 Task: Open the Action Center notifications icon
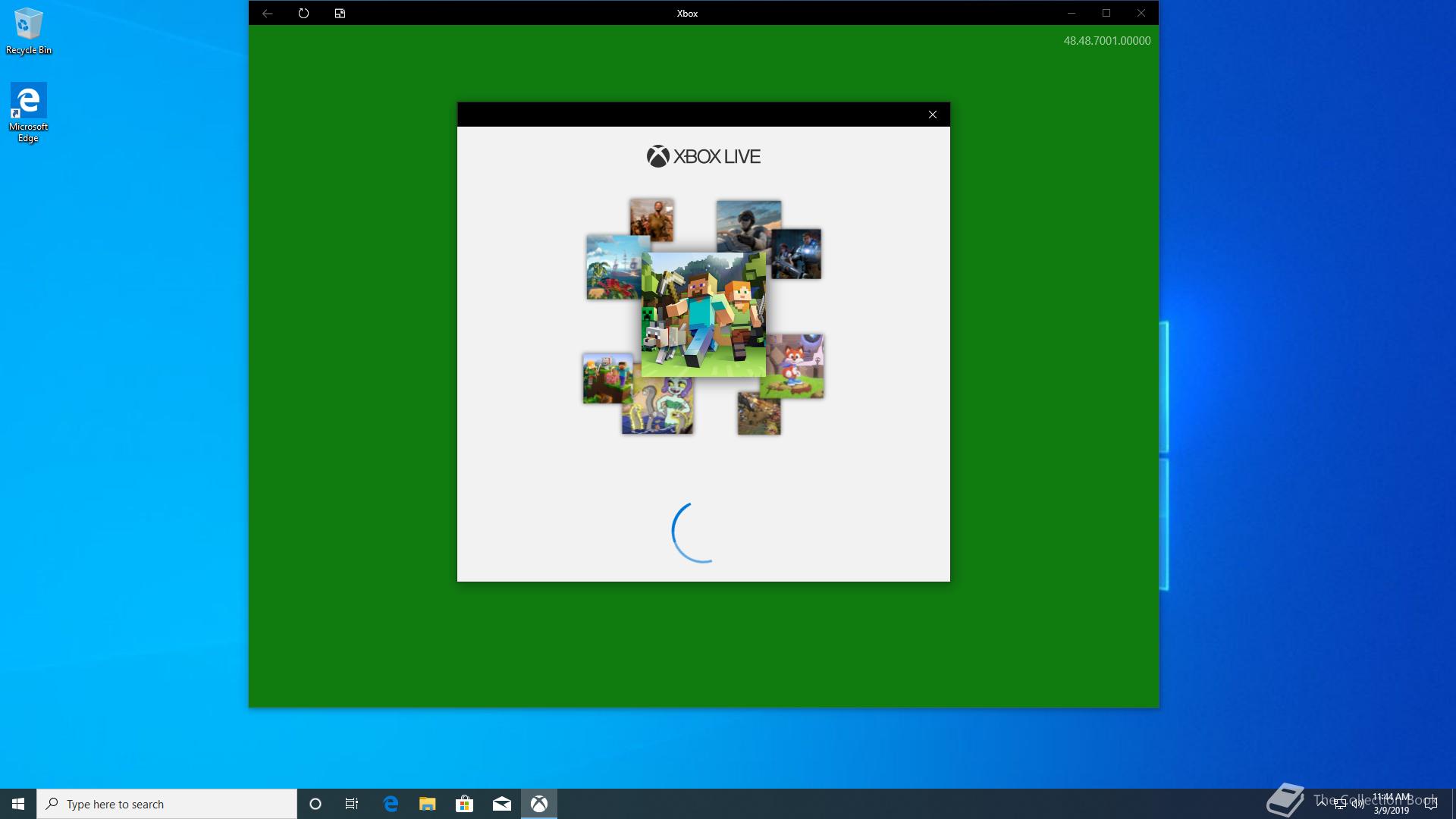pos(1431,804)
